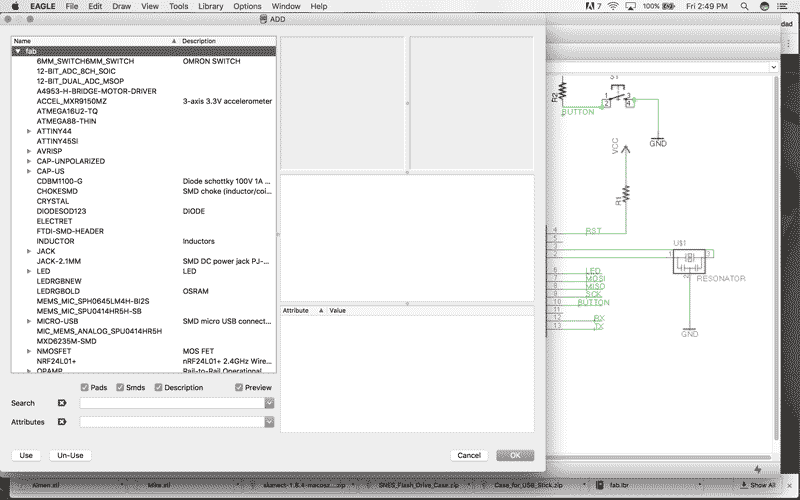The image size is (800, 500).
Task: Expand the MICRO-USB entry
Action: [x=29, y=321]
